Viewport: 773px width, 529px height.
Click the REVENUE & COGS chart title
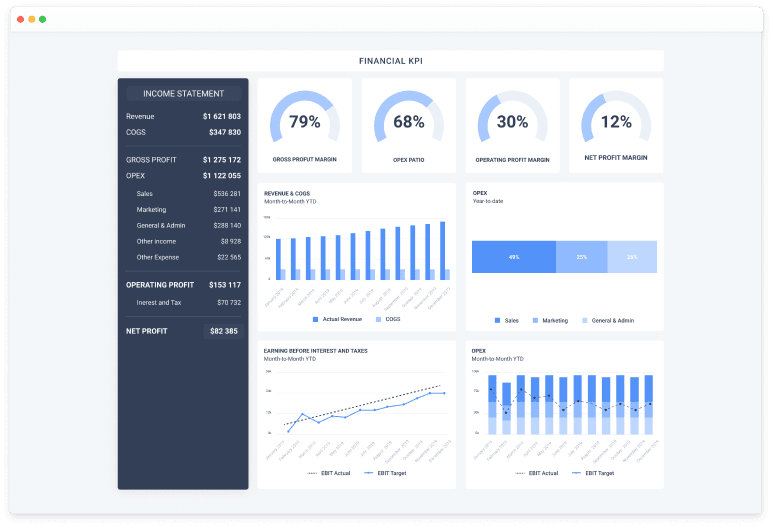287,194
